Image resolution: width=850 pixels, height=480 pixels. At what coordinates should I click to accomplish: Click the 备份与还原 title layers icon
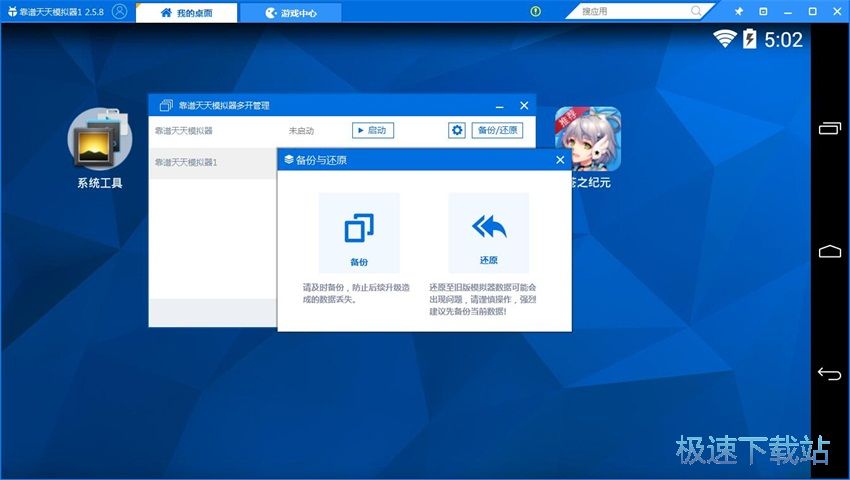(x=289, y=159)
